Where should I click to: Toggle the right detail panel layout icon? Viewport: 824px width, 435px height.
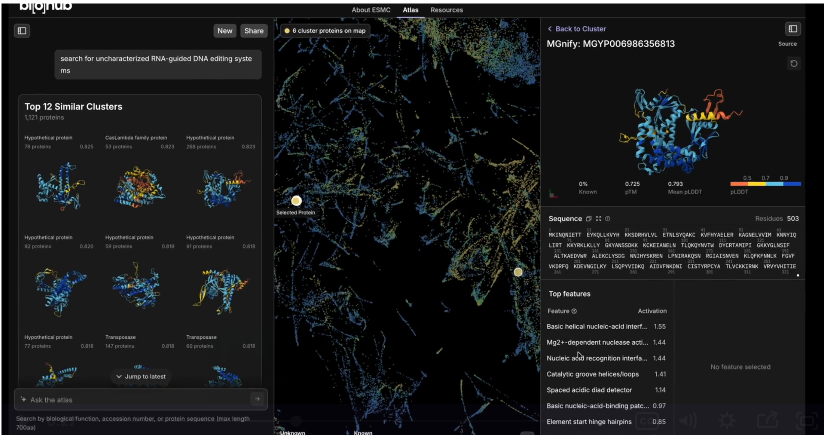tap(793, 29)
